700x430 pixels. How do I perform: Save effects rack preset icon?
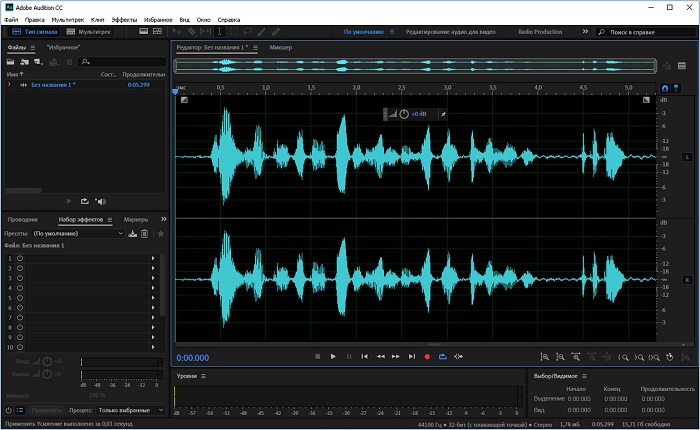(x=132, y=233)
